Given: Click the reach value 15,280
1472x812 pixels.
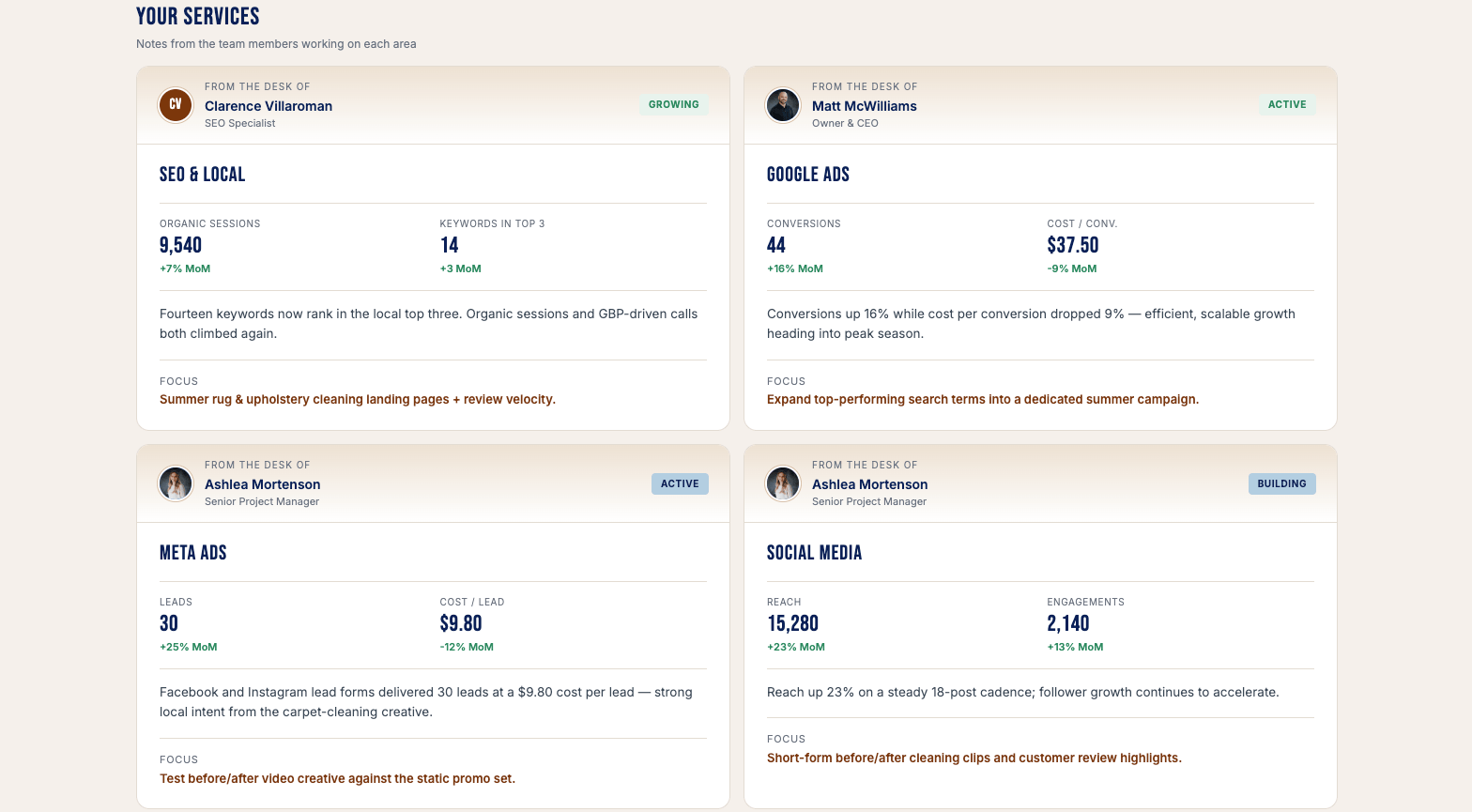Looking at the screenshot, I should click(793, 623).
